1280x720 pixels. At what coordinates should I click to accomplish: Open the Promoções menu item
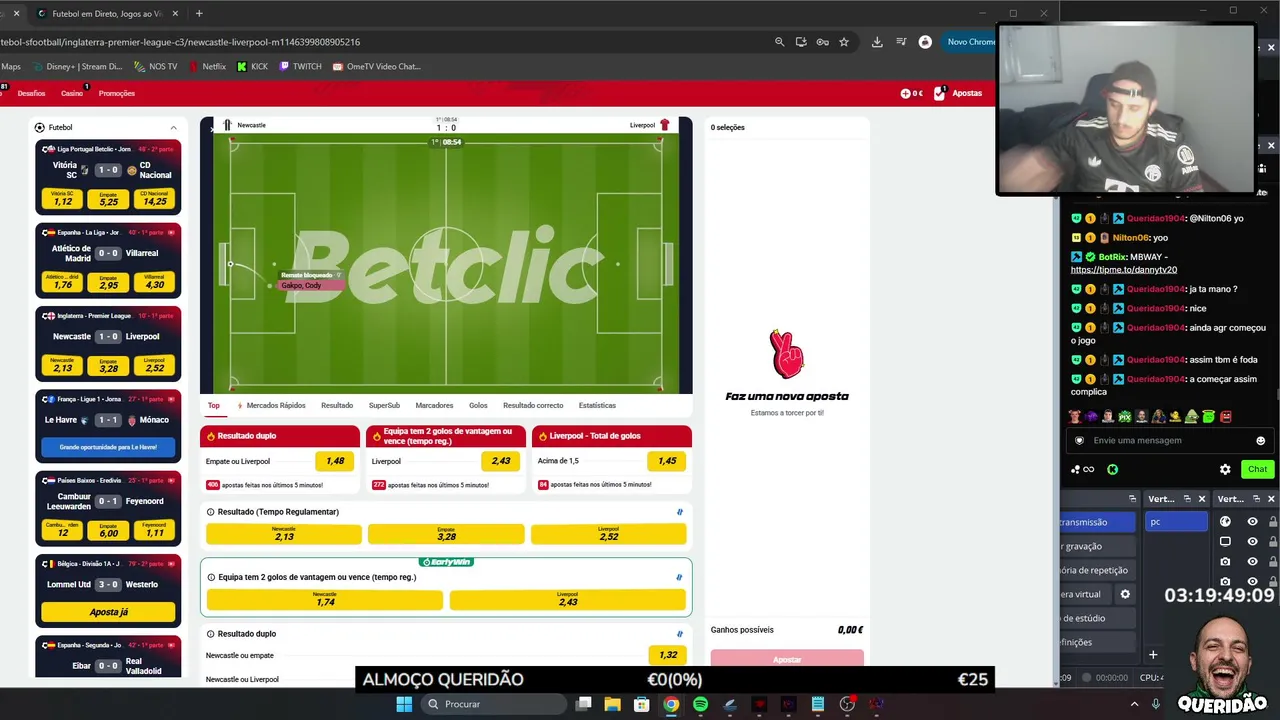coord(116,93)
